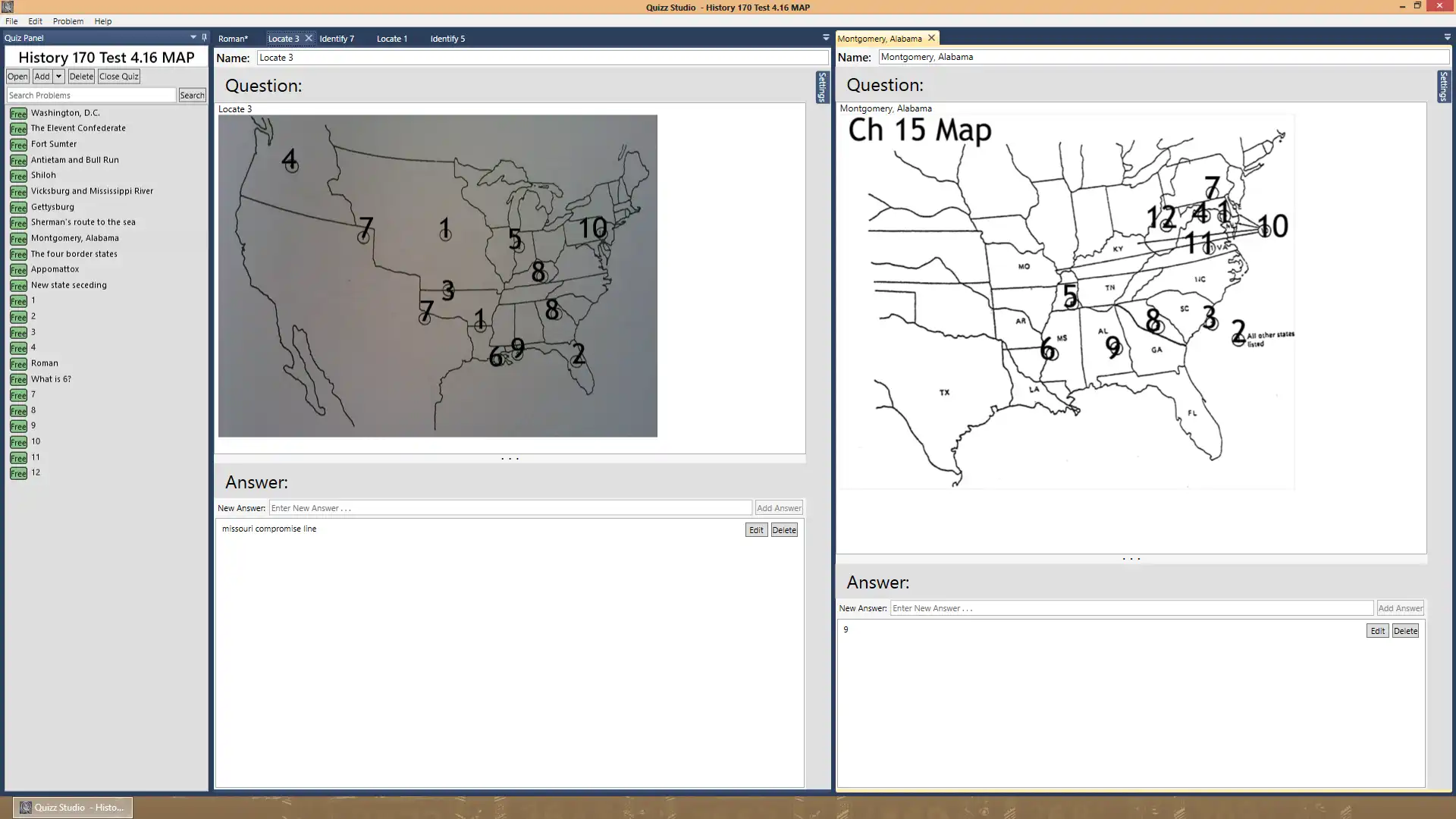The width and height of the screenshot is (1456, 819).
Task: Click the Roman* tab at the top
Action: (x=233, y=38)
